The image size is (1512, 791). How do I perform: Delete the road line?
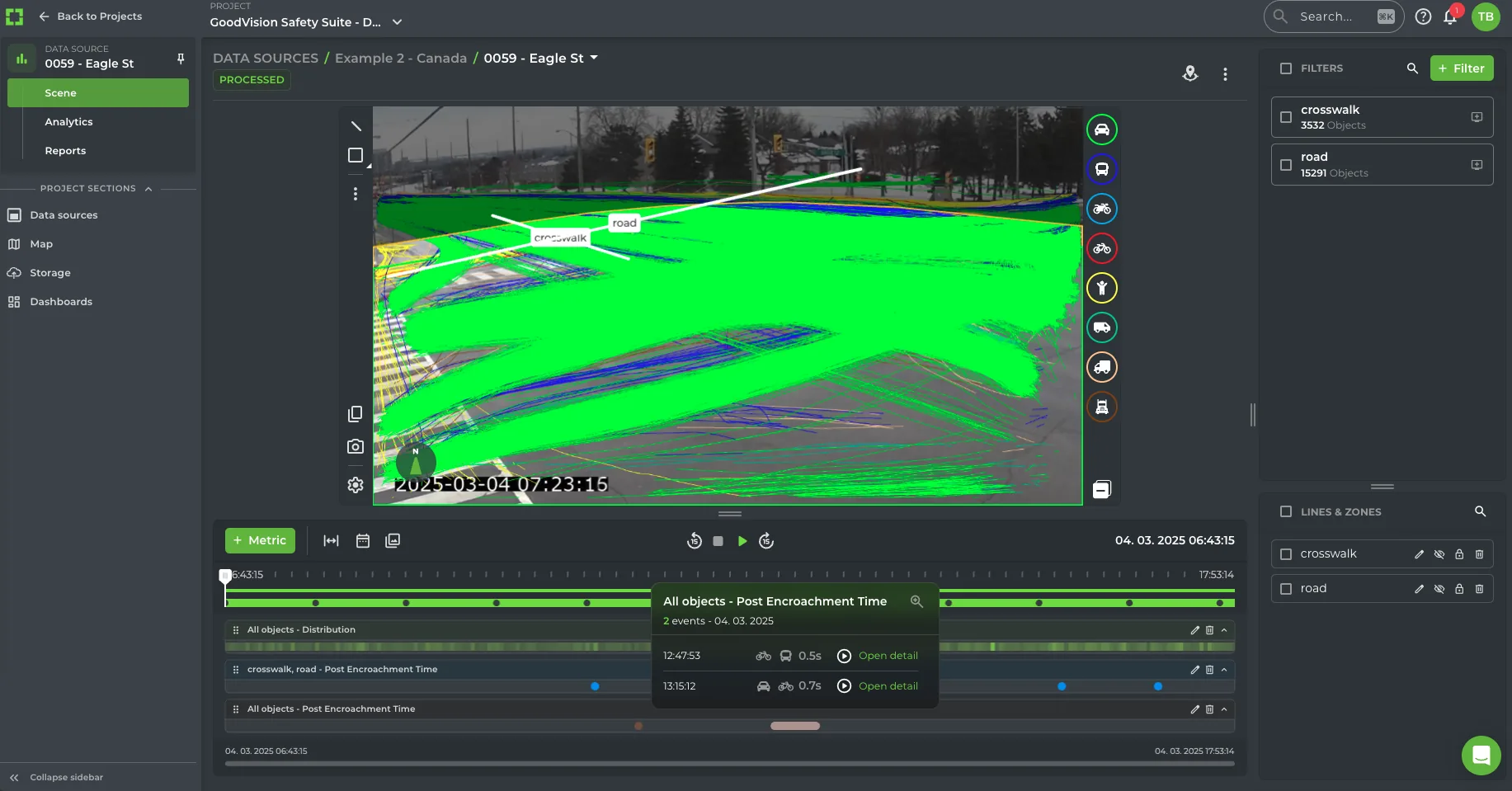(x=1479, y=589)
